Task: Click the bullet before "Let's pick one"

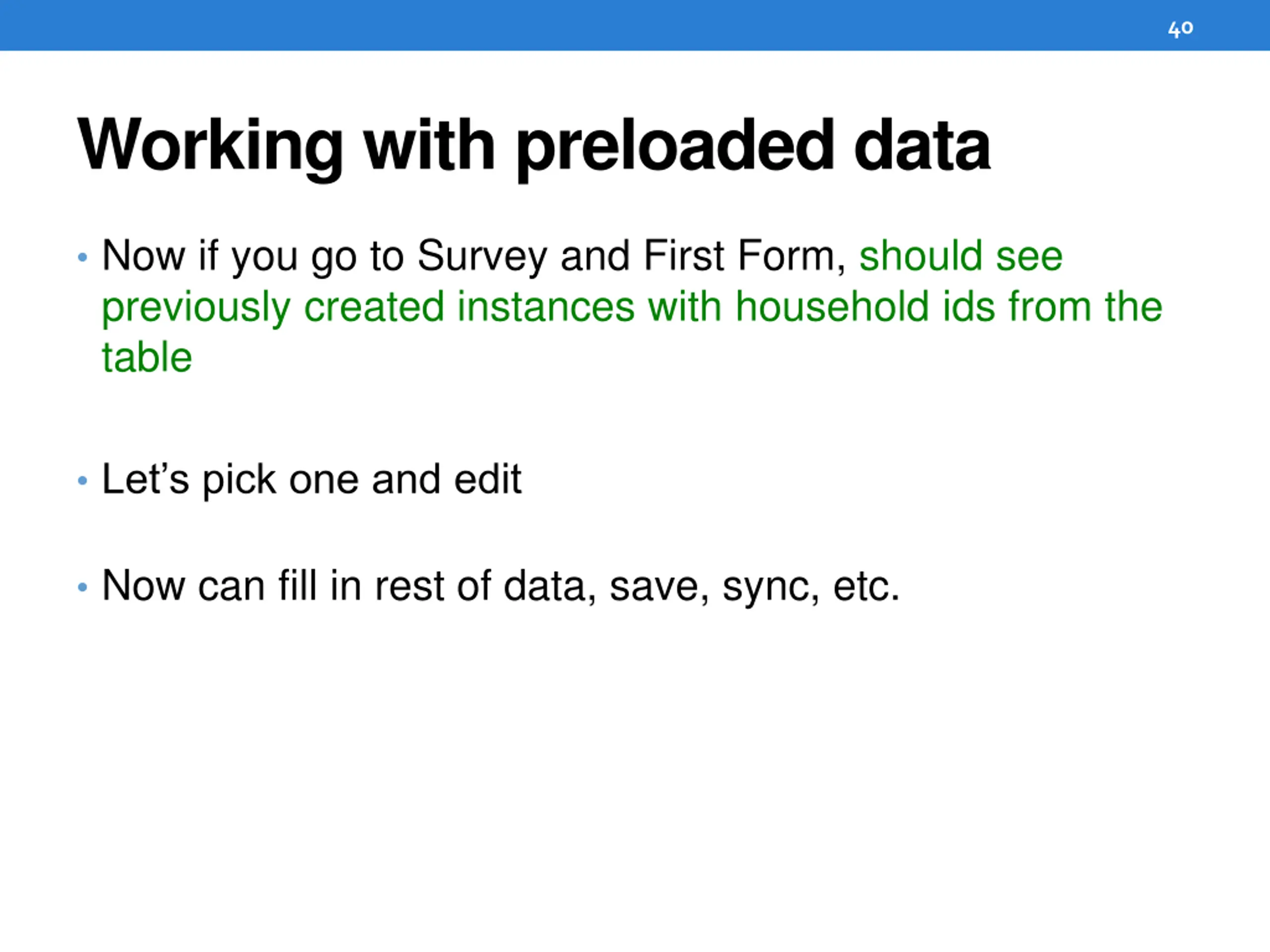Action: point(83,480)
